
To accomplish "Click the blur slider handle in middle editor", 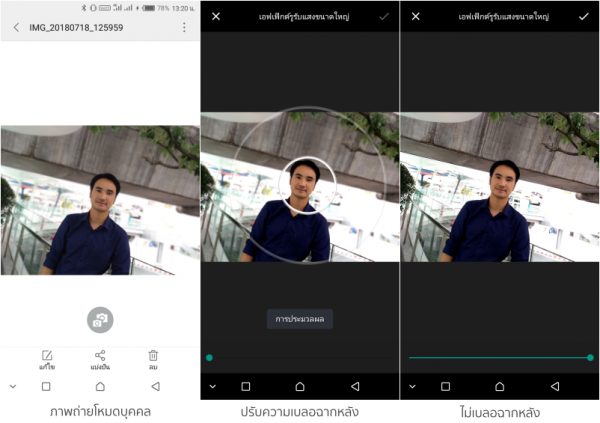I will [209, 357].
